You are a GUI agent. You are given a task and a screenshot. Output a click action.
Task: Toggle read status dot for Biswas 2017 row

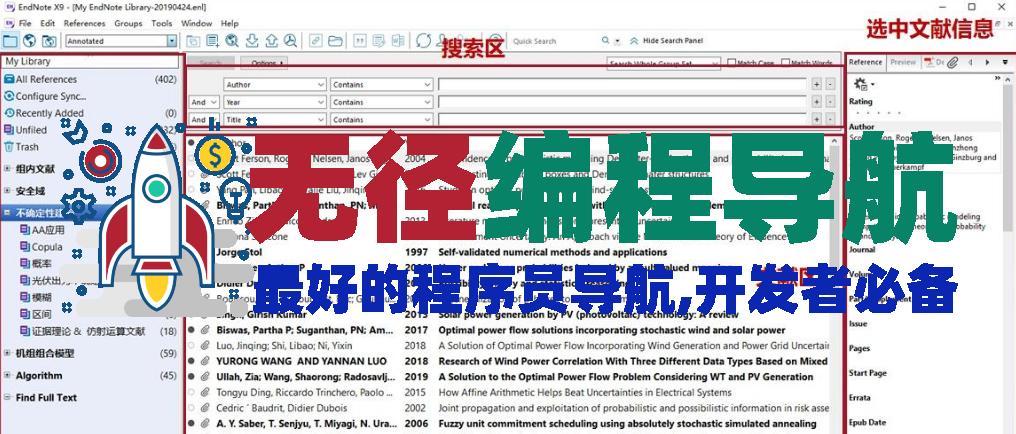[x=191, y=330]
